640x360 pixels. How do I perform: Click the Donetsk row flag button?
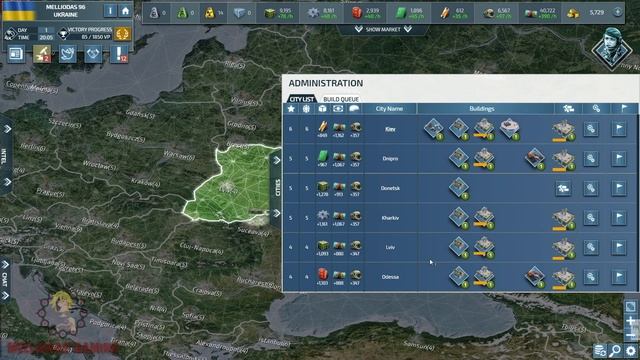tap(619, 188)
